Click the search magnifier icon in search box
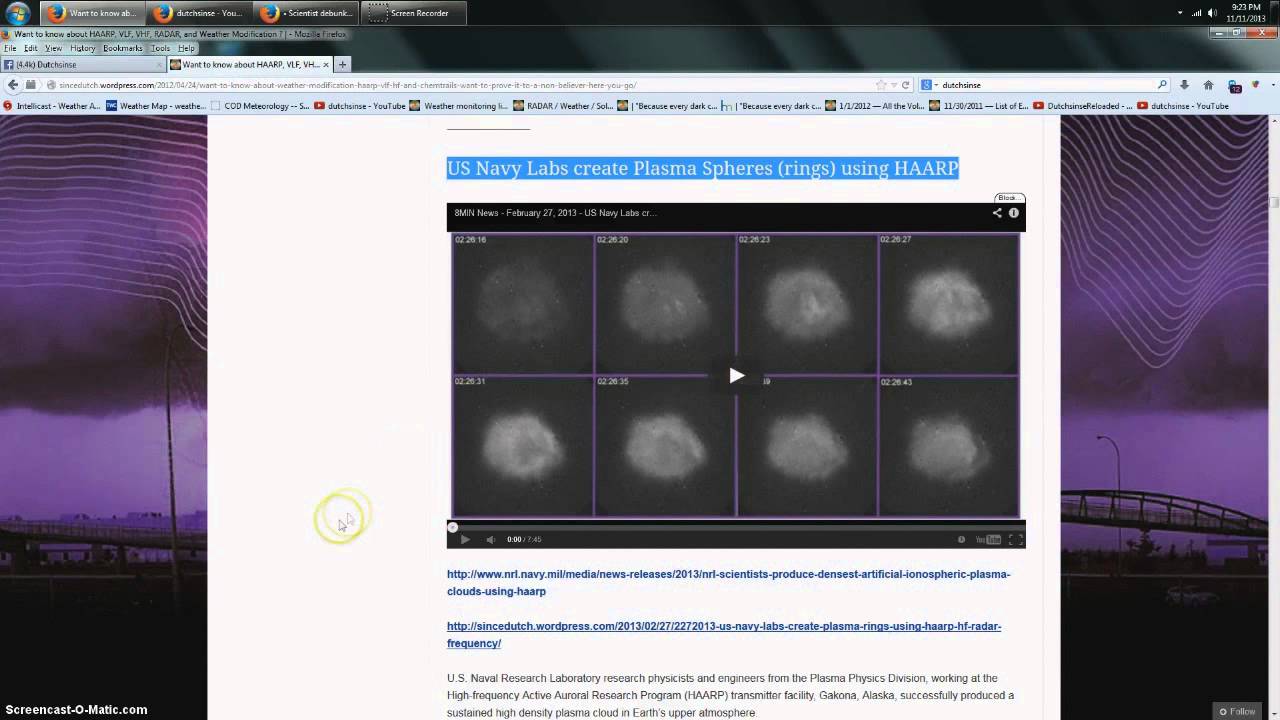 (1162, 85)
